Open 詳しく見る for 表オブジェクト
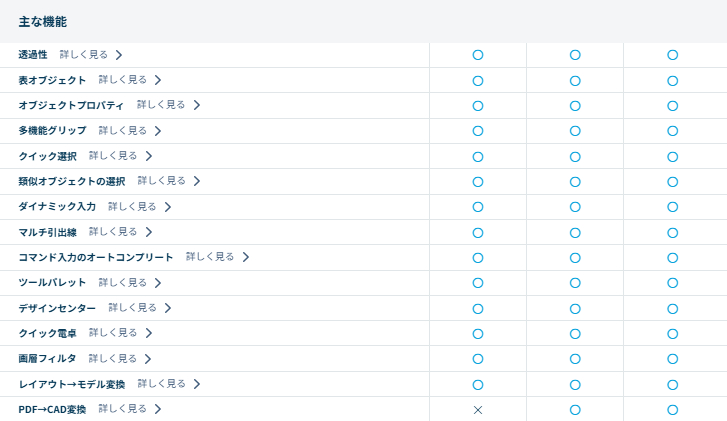 pyautogui.click(x=122, y=80)
